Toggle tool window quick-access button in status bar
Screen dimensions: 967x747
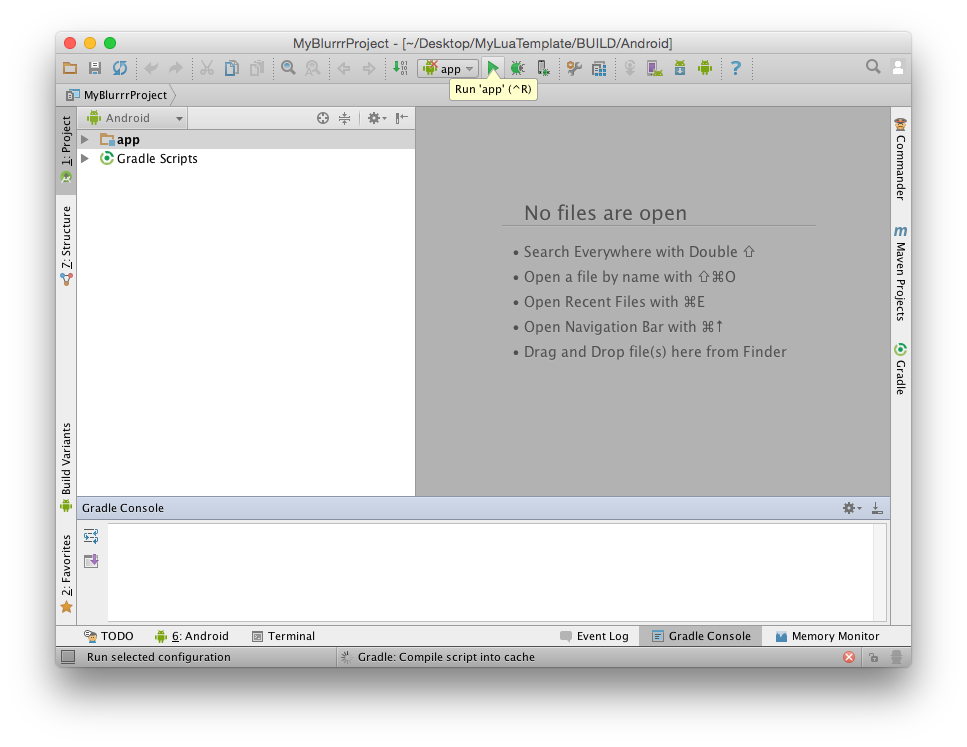coord(68,657)
